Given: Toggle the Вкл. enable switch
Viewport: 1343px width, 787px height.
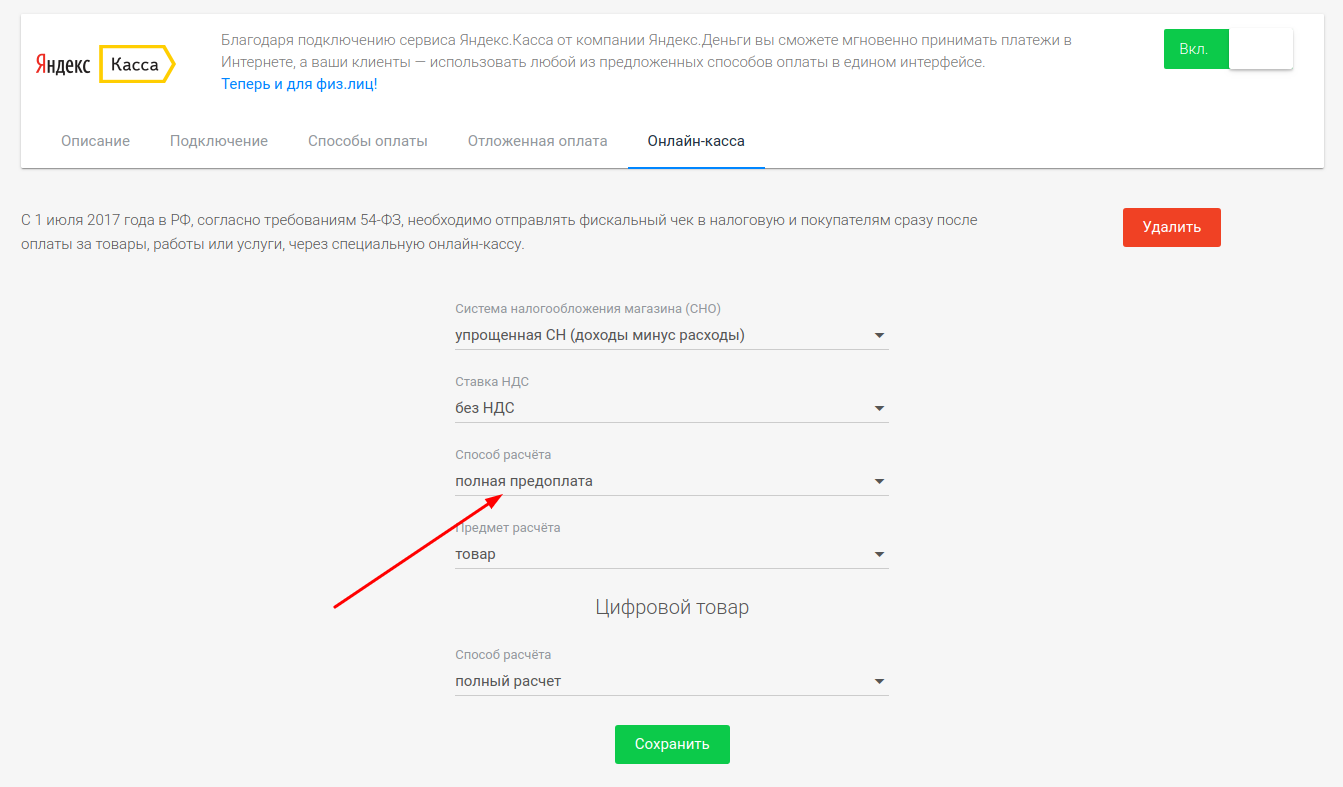Looking at the screenshot, I should click(1228, 49).
